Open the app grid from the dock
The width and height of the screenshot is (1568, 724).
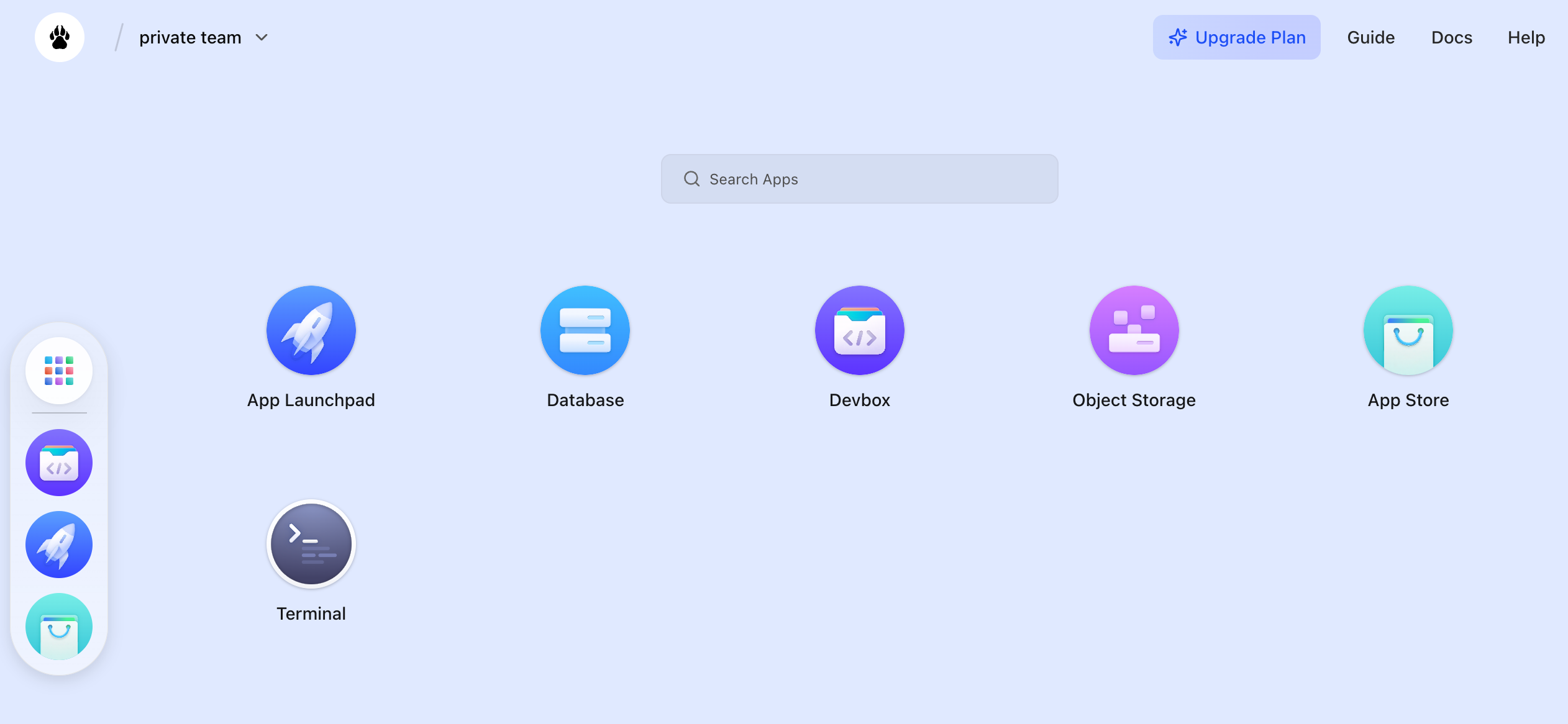[x=58, y=369]
